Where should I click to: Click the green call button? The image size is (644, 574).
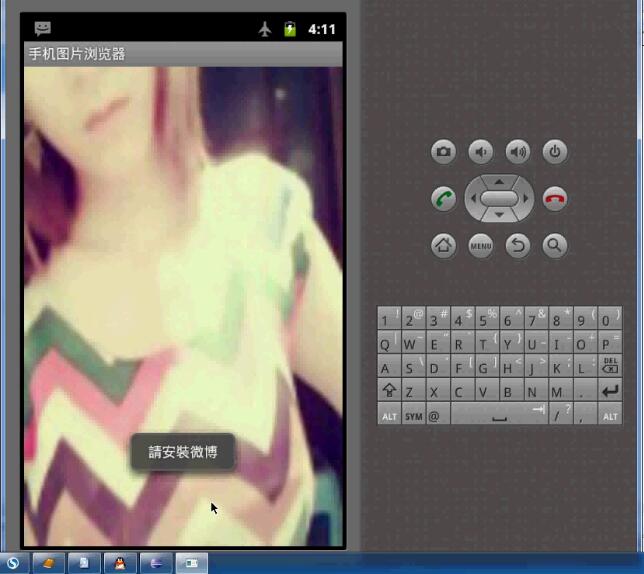[443, 199]
